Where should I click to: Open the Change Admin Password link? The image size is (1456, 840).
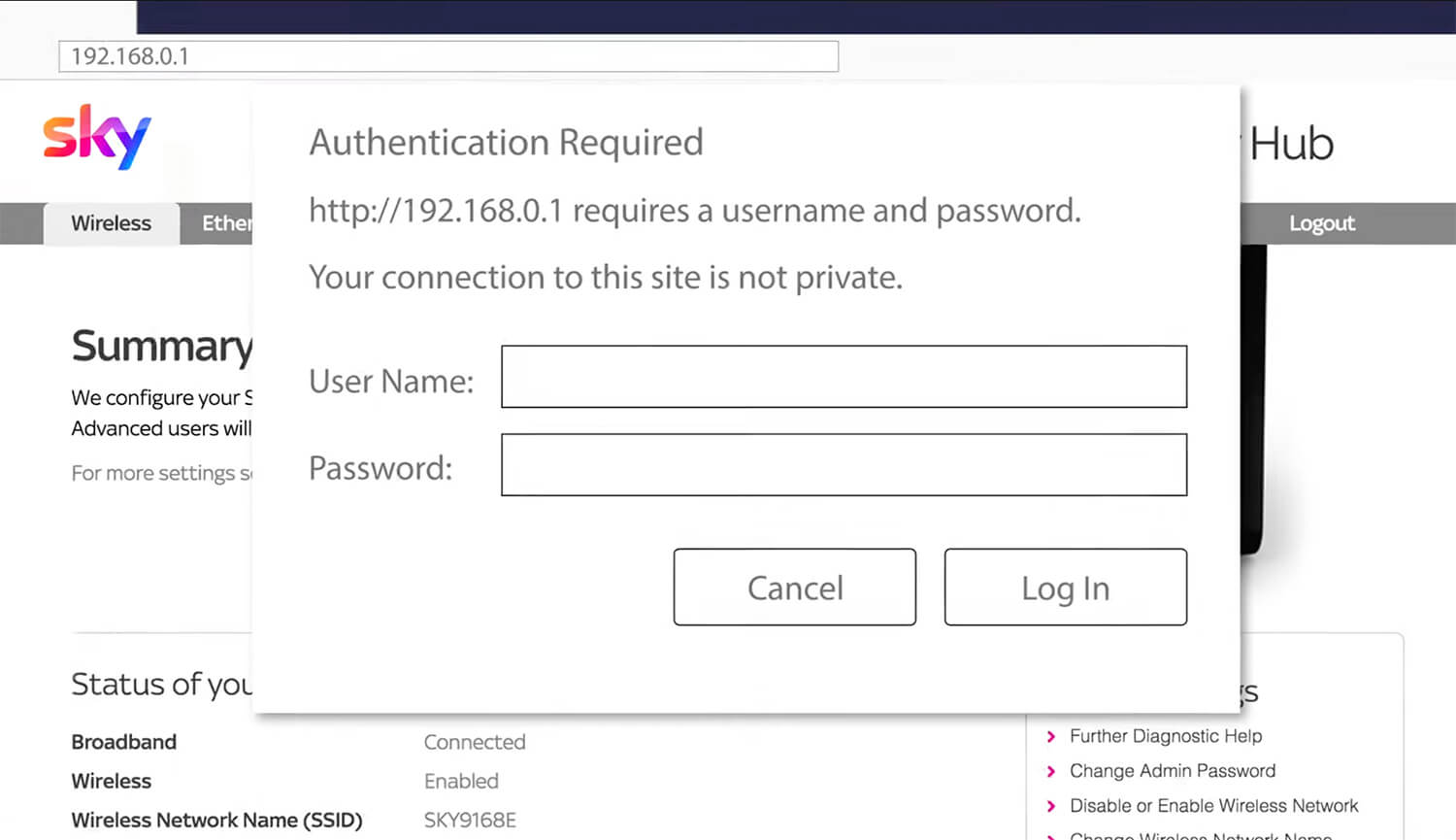point(1172,771)
